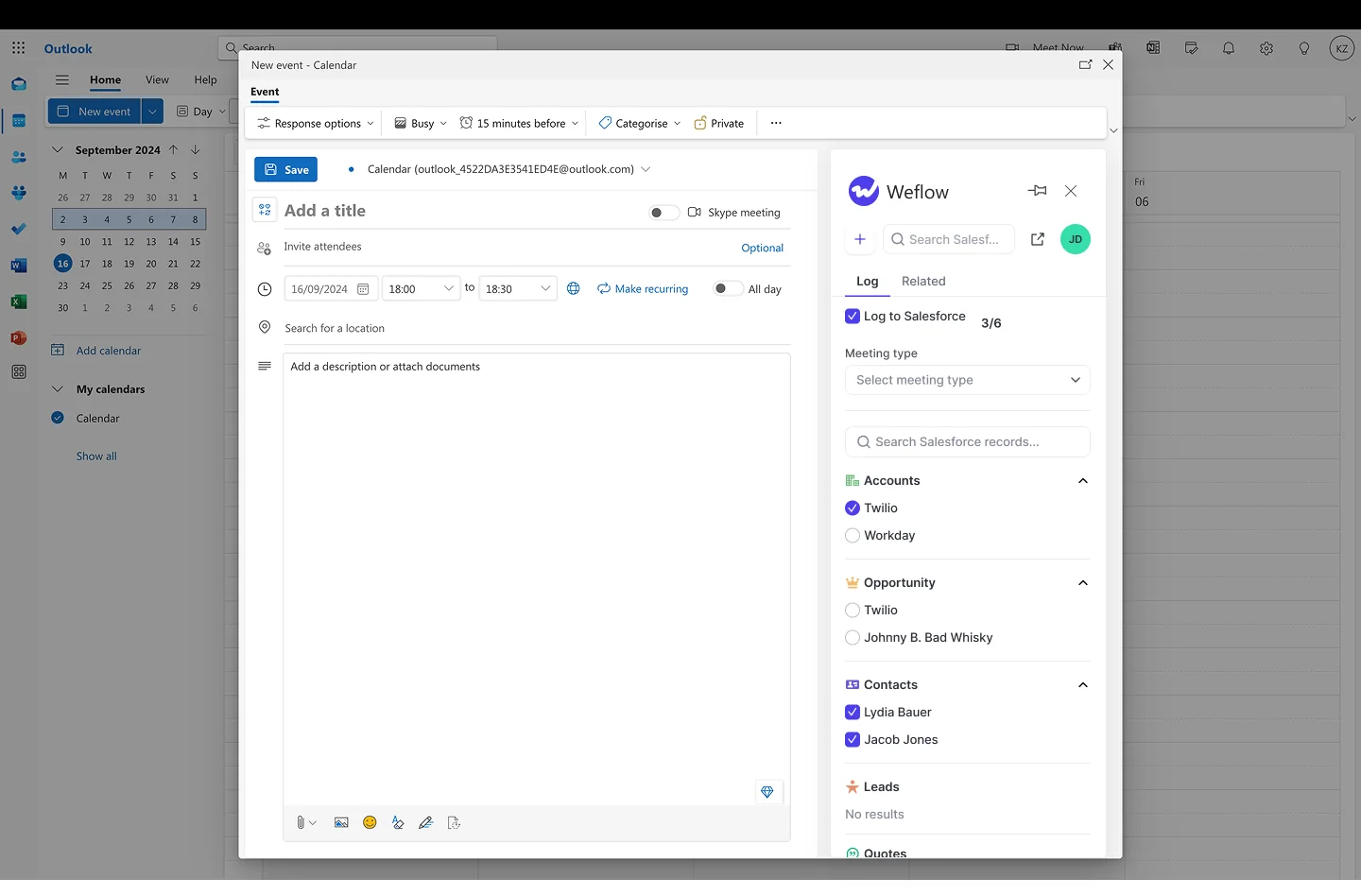Open the start time 18:00 dropdown
Viewport: 1361px width, 896px height.
tap(422, 288)
